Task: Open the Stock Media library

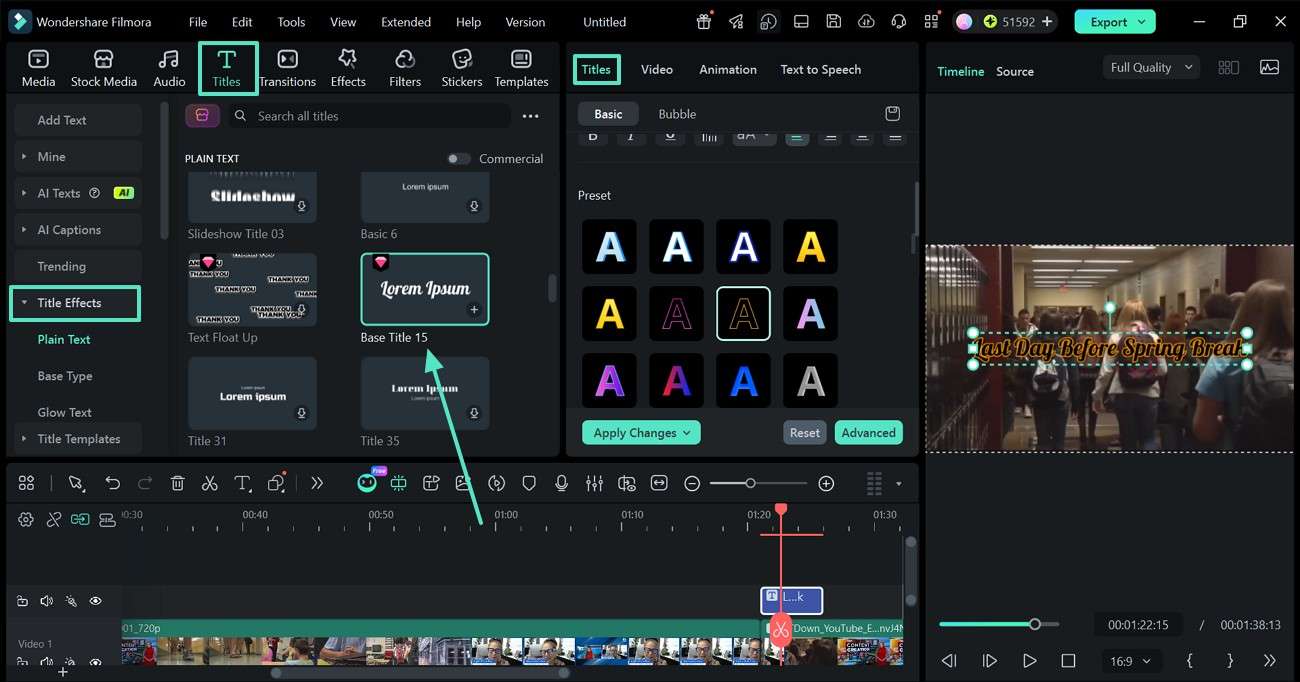Action: click(103, 68)
